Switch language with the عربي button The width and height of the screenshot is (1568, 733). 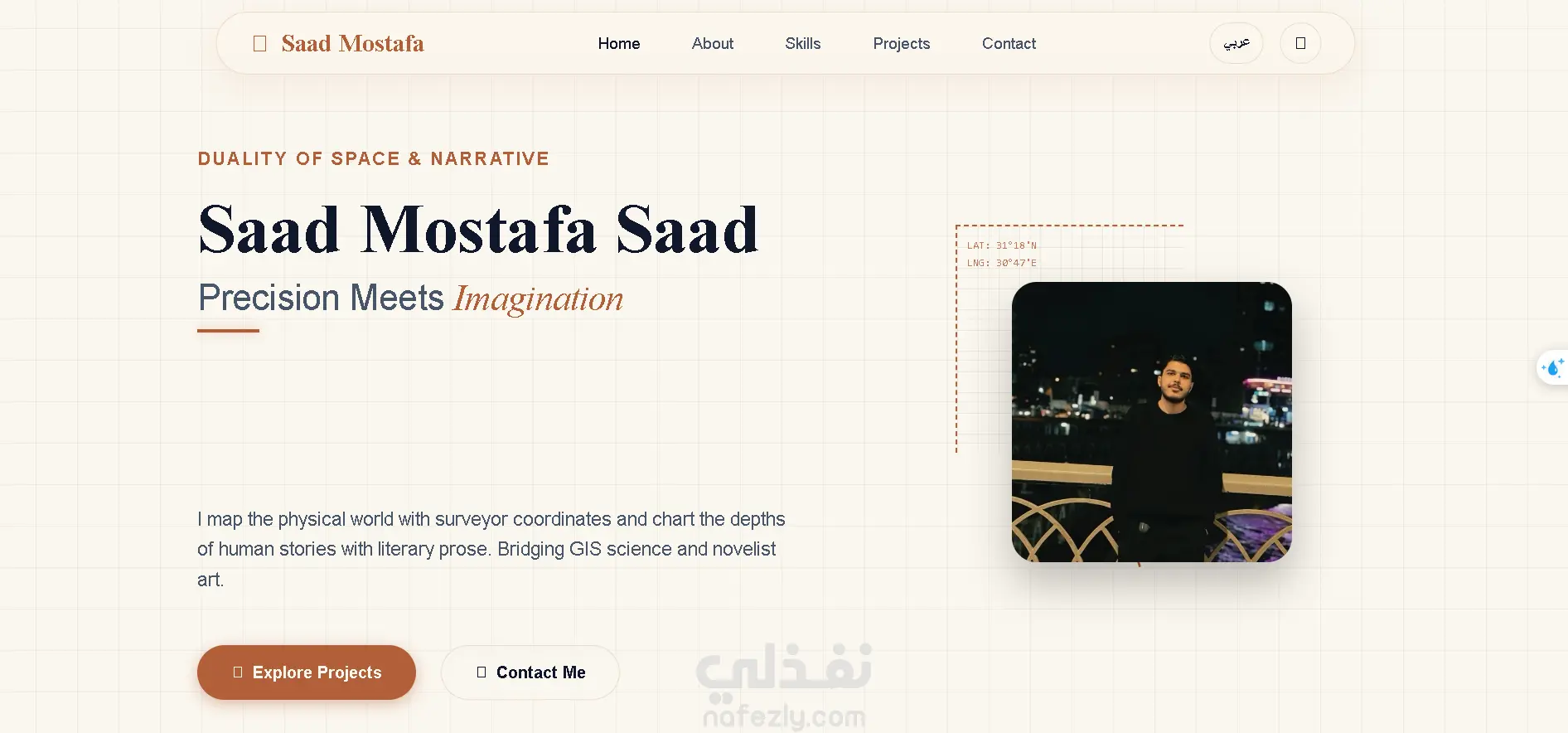tap(1236, 43)
